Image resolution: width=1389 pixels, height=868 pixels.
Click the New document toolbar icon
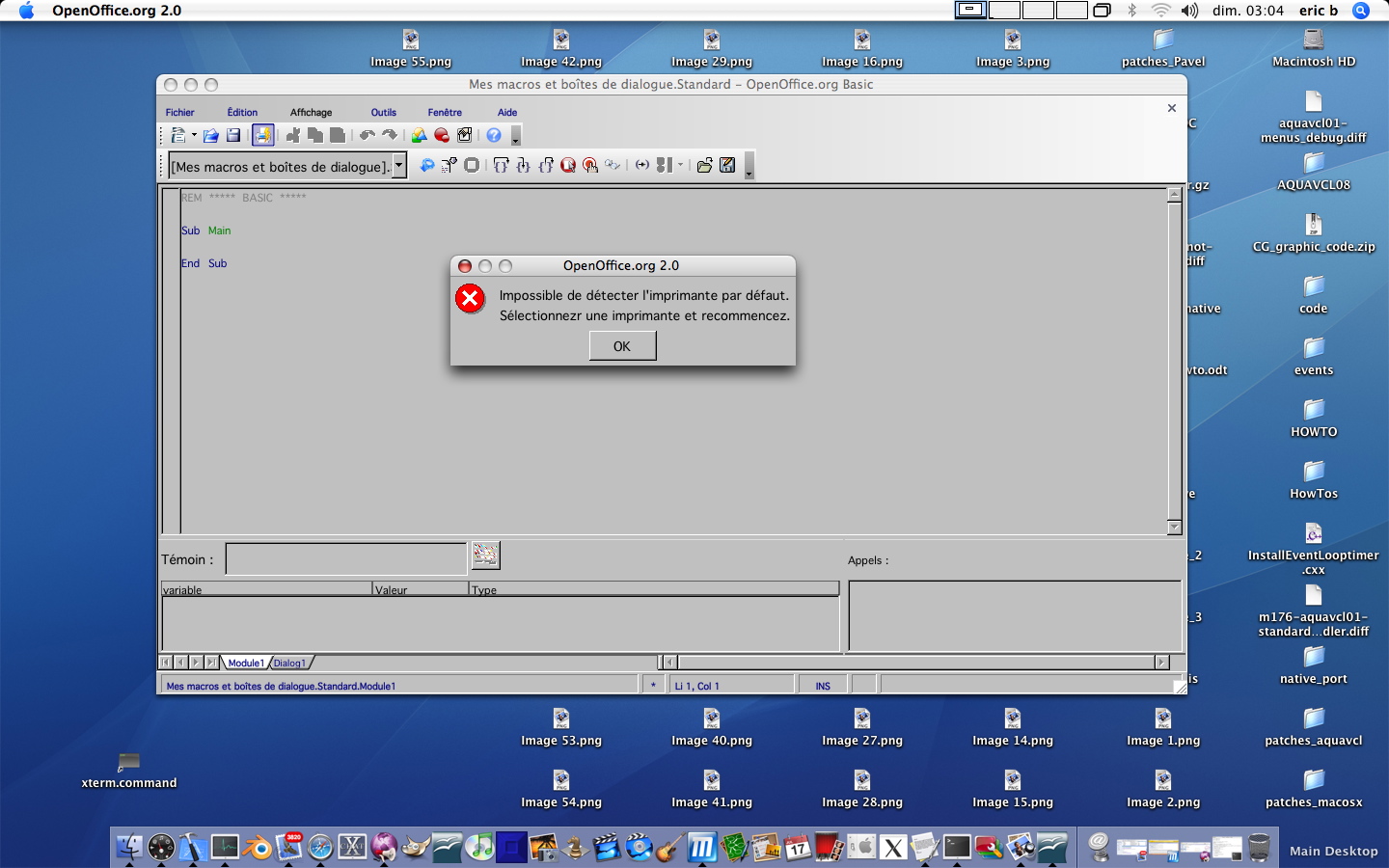pyautogui.click(x=177, y=136)
